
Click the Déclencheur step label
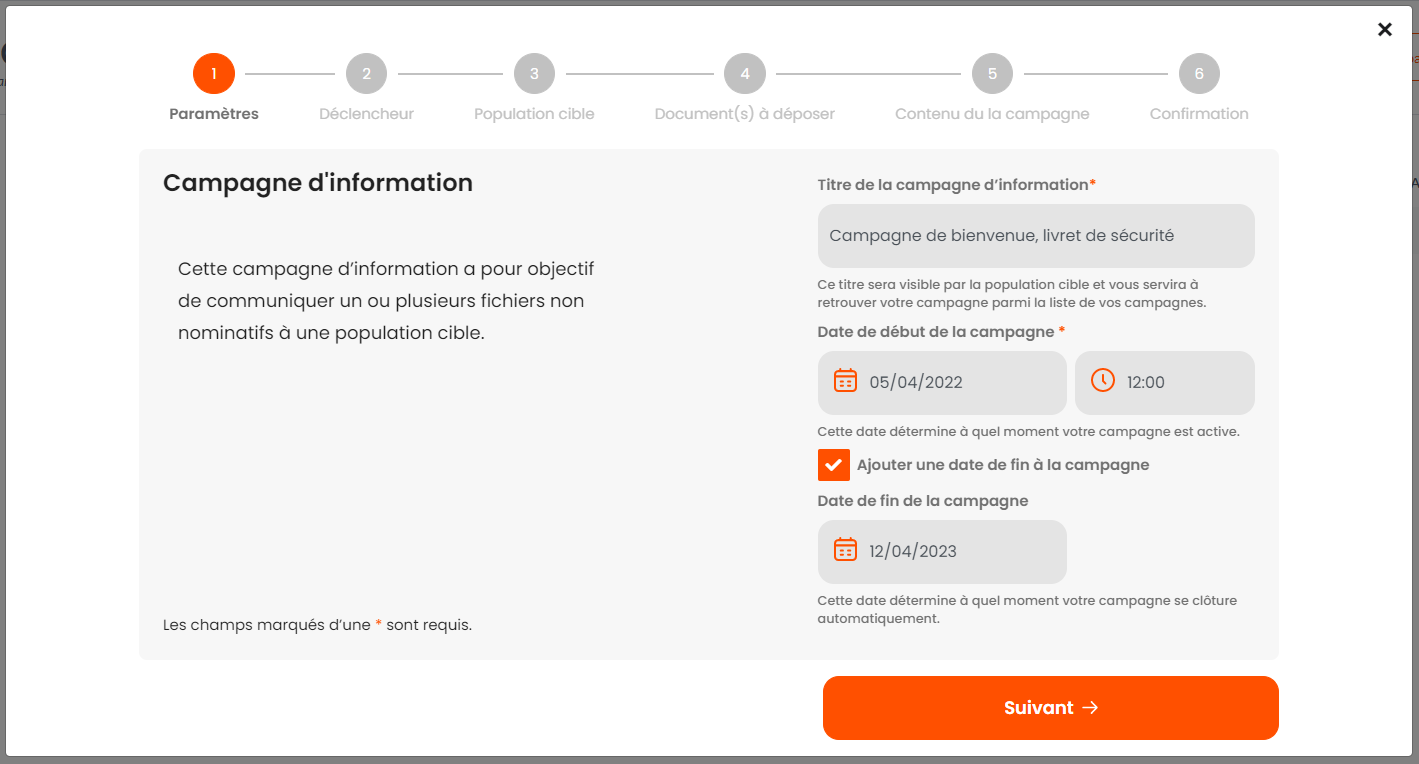point(366,114)
